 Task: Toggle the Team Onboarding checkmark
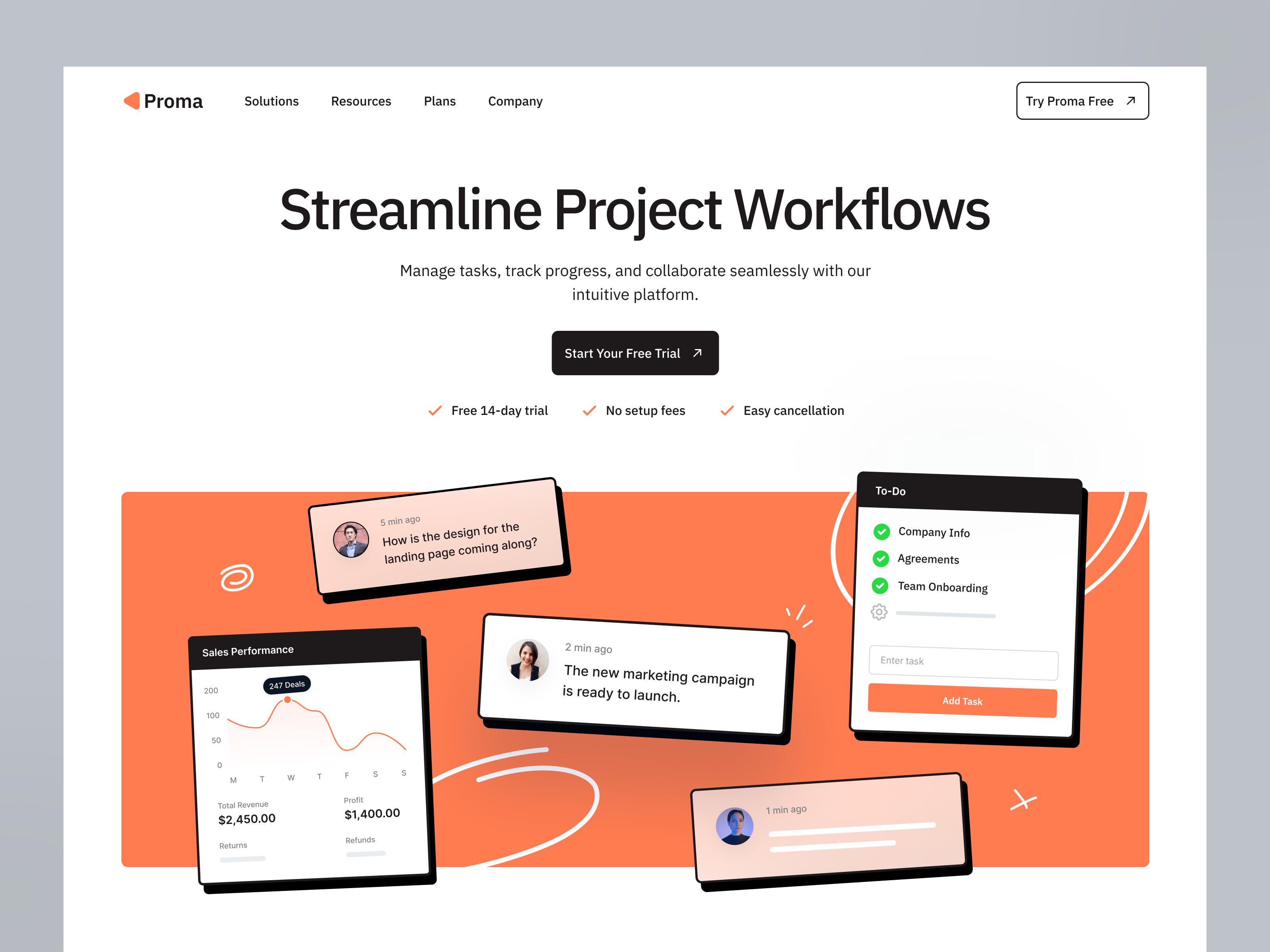coord(880,586)
